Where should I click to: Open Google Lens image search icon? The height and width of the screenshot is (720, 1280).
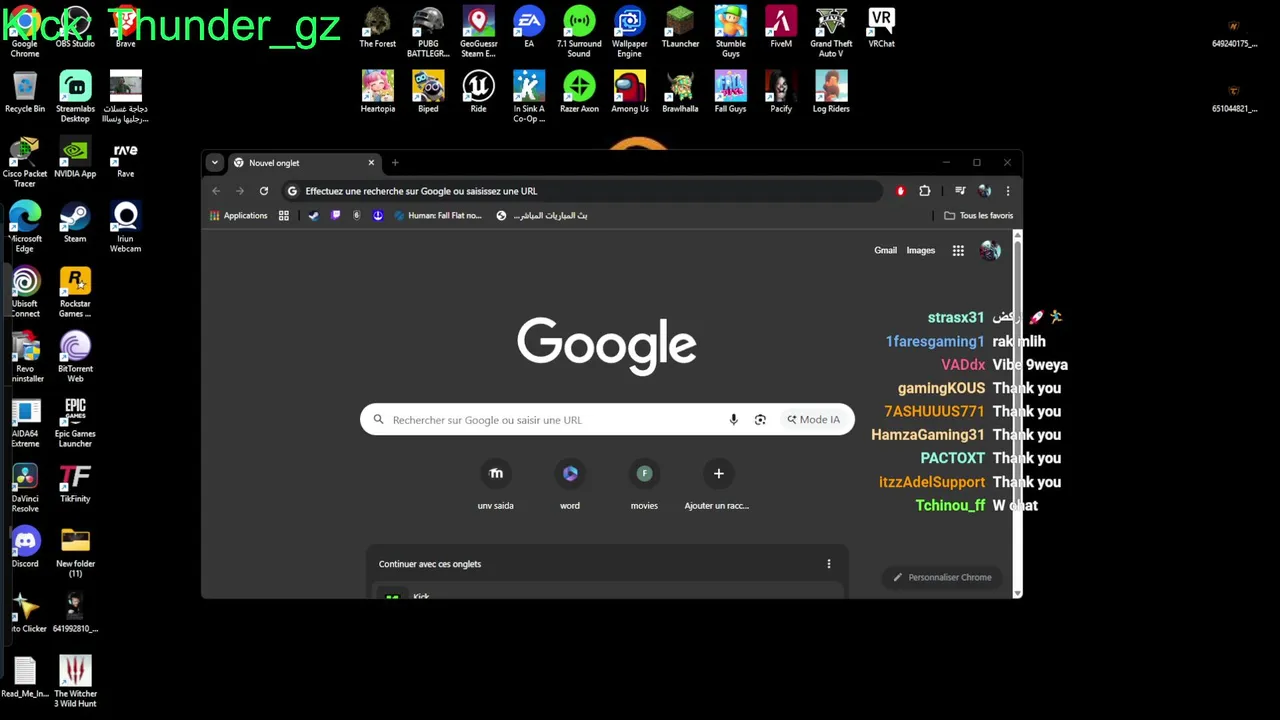[760, 420]
